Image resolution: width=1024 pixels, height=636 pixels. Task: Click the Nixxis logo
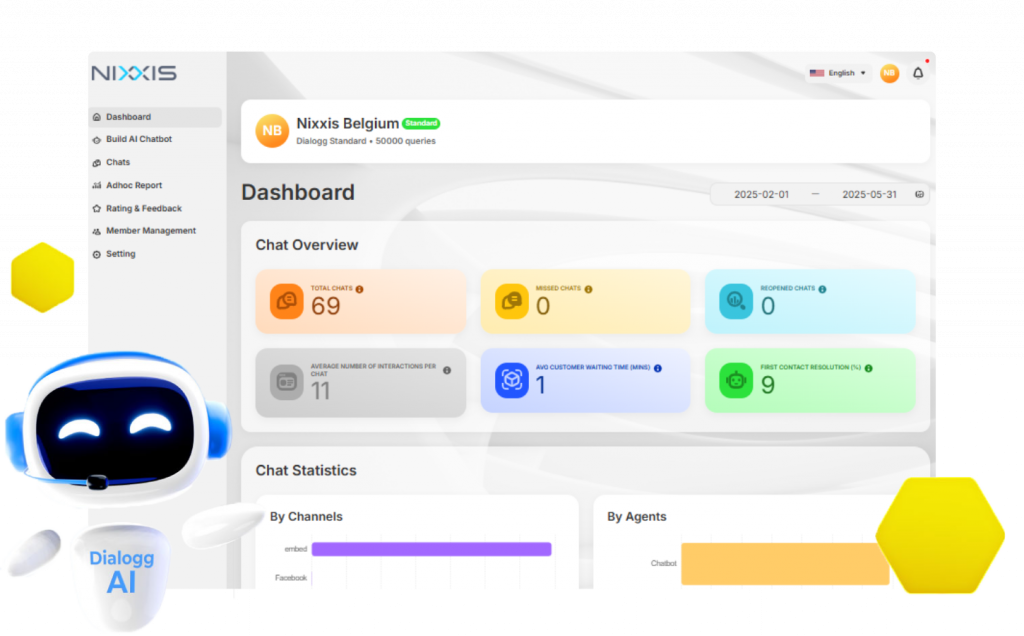(x=134, y=73)
